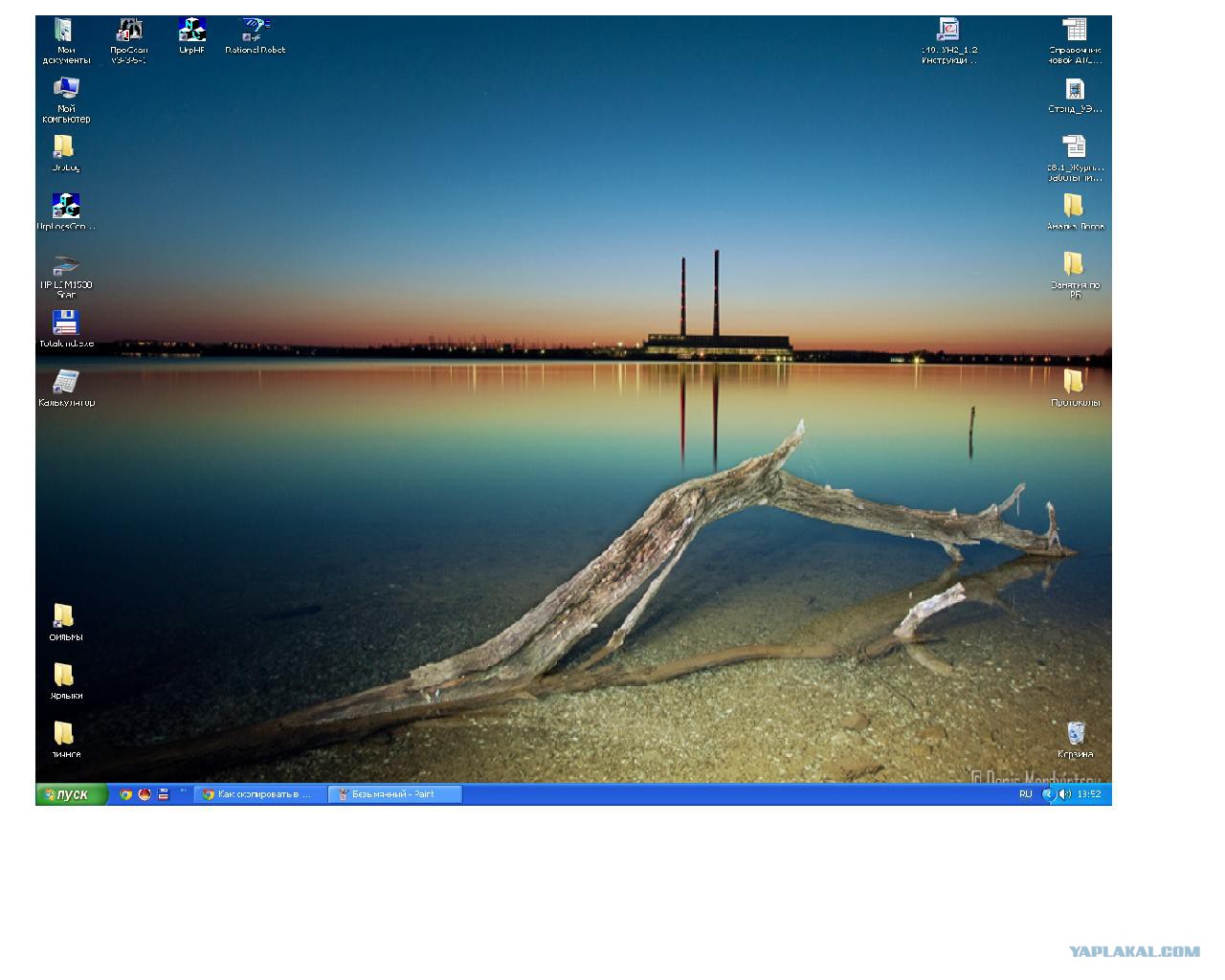The height and width of the screenshot is (980, 1225).
Task: Click the blue round tray icon
Action: [1049, 794]
